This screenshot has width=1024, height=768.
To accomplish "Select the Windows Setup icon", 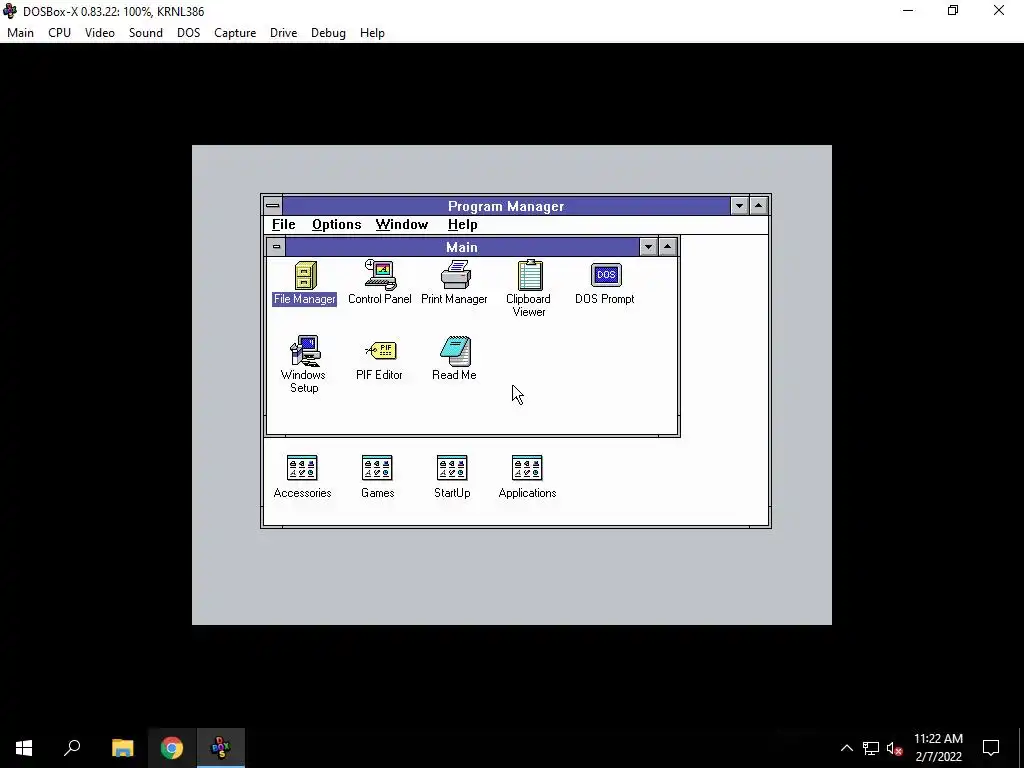I will [305, 351].
